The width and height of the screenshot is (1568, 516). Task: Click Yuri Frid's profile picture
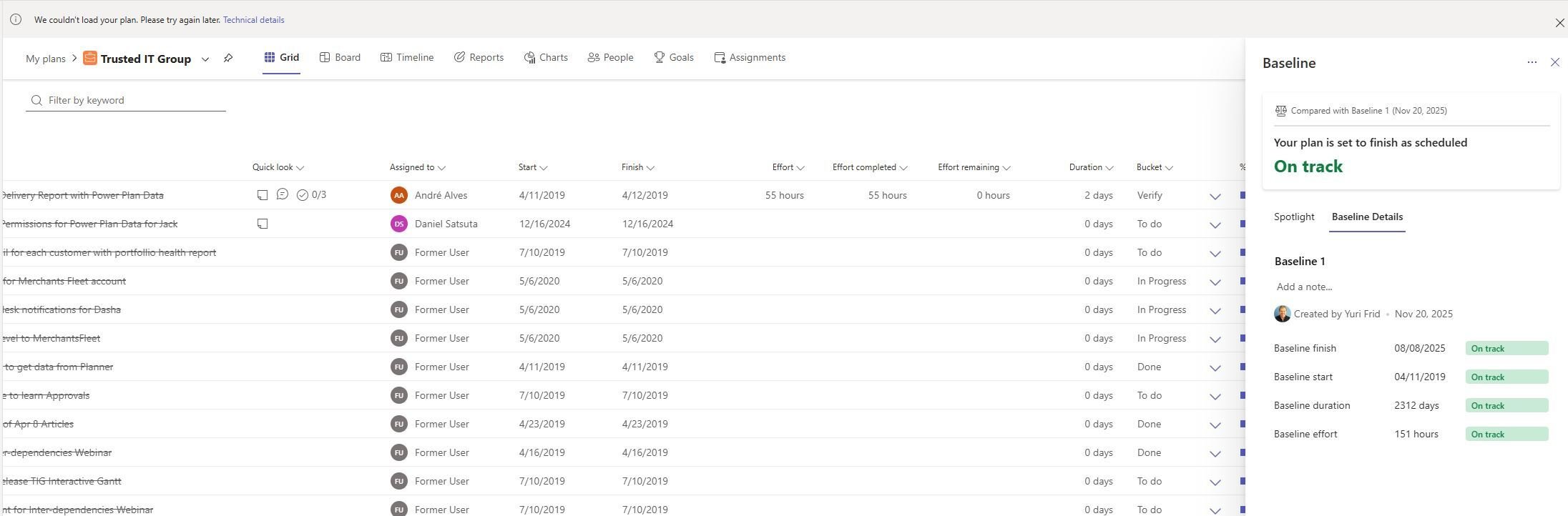1282,314
